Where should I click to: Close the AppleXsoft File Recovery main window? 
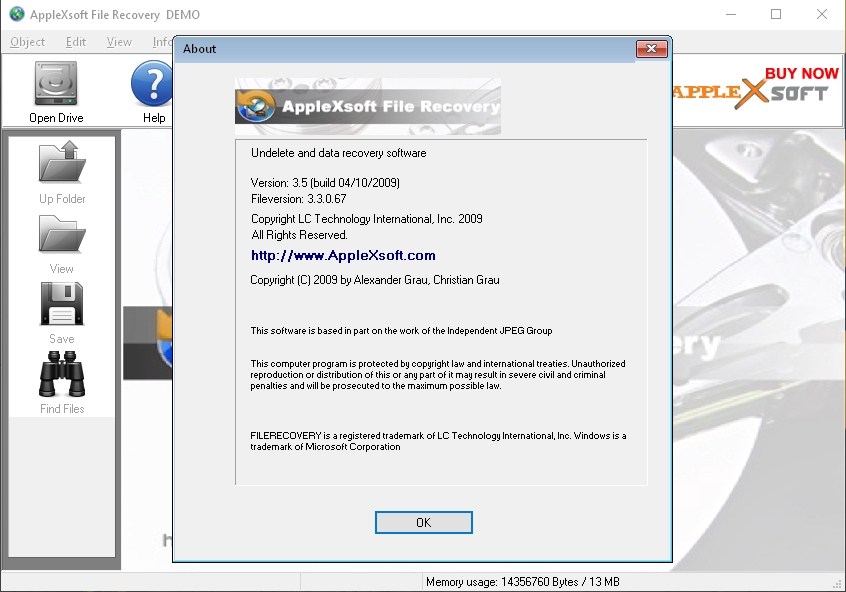(x=822, y=15)
